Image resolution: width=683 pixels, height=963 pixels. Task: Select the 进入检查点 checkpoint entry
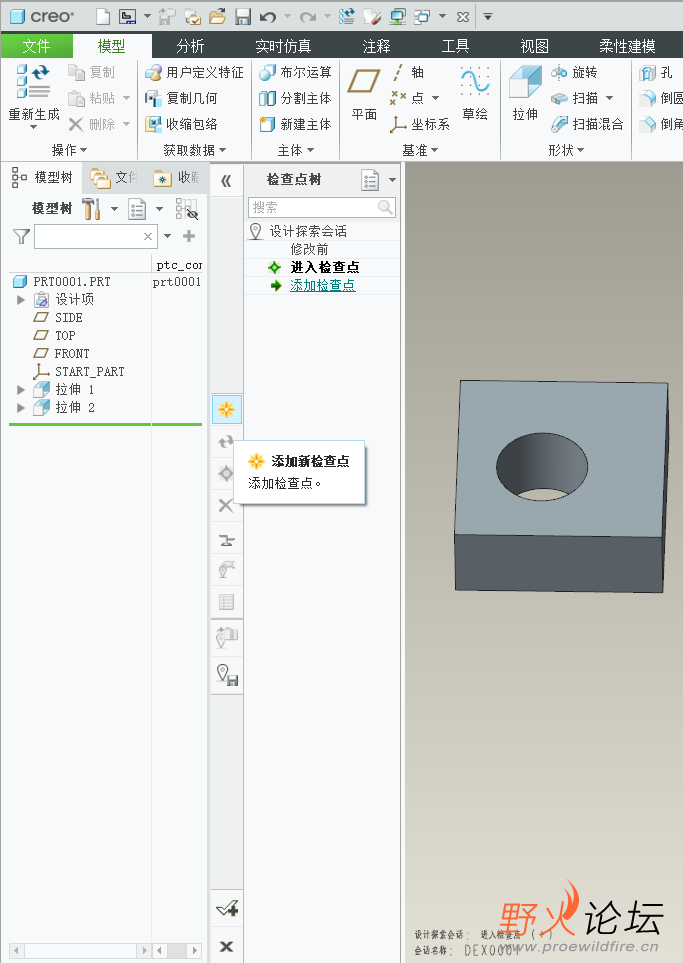325,267
